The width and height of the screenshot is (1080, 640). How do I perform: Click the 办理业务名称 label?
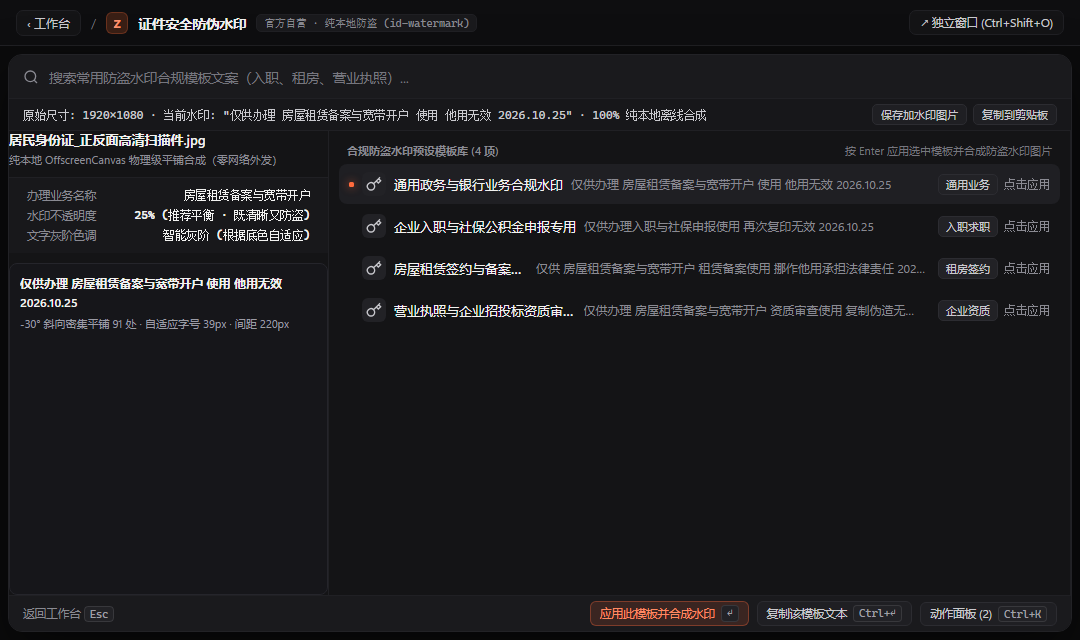pyautogui.click(x=61, y=195)
